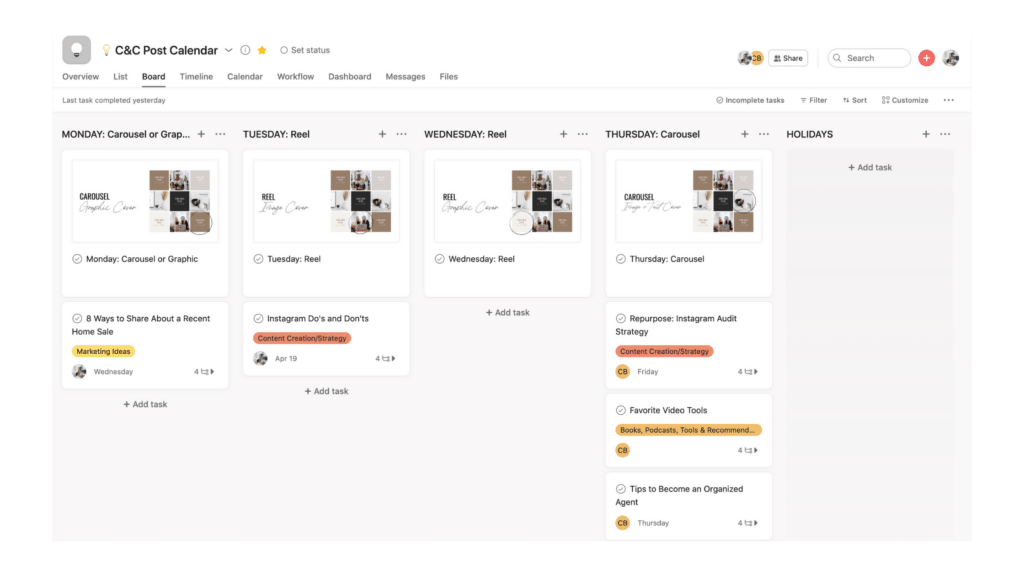Switch to the Overview tab

[80, 76]
